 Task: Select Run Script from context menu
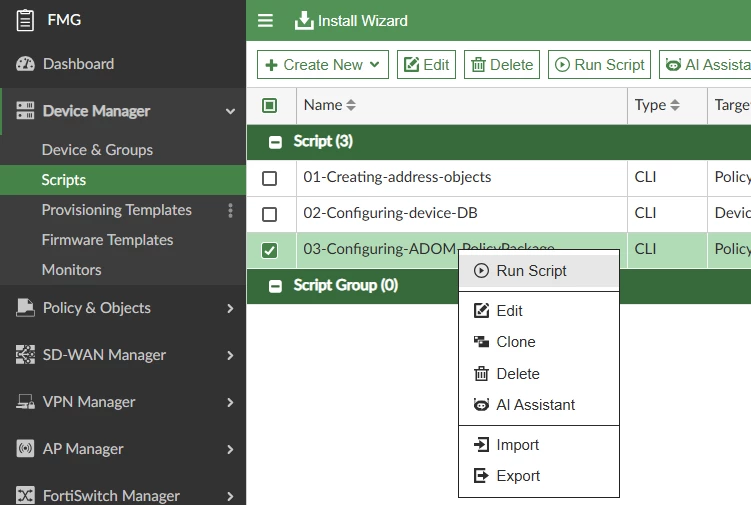pos(539,271)
